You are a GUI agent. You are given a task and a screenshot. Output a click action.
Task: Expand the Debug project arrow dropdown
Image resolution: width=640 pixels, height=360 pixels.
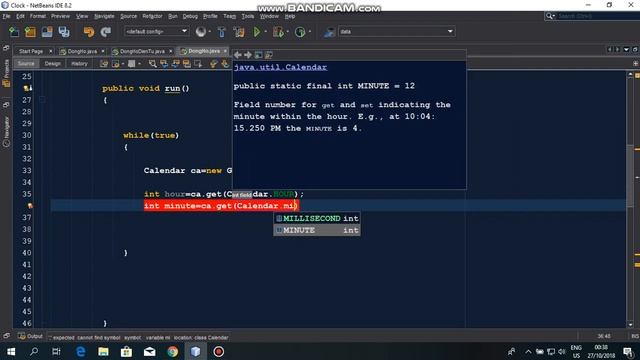coord(287,32)
